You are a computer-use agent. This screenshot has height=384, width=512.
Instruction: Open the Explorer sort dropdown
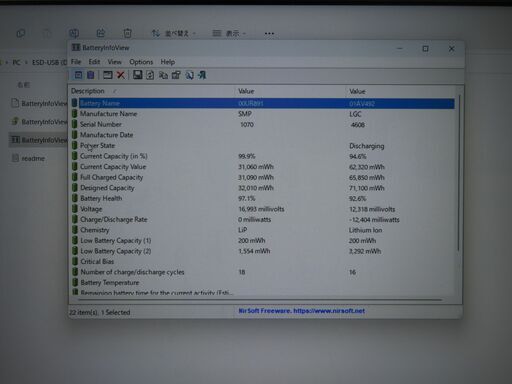174,33
